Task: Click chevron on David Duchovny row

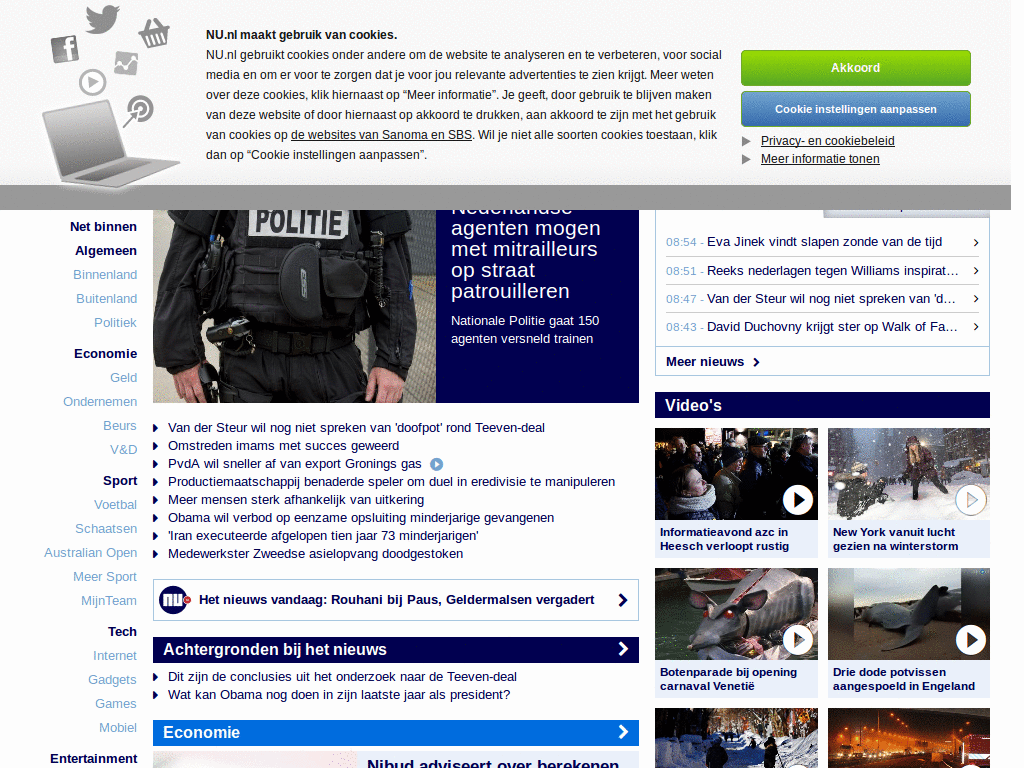Action: tap(976, 327)
